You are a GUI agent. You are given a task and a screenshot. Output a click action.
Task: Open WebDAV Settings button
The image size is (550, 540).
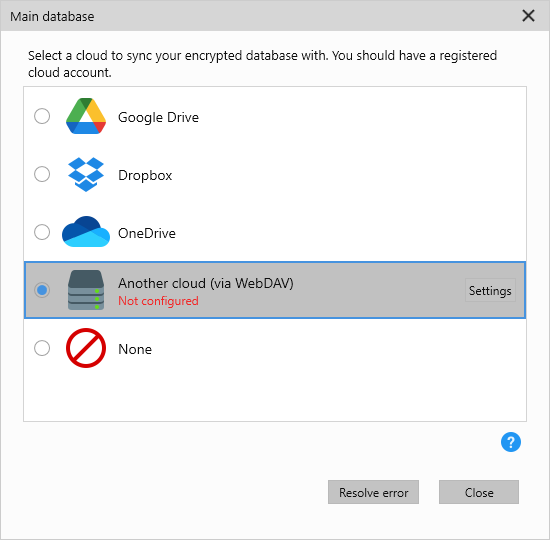point(490,290)
